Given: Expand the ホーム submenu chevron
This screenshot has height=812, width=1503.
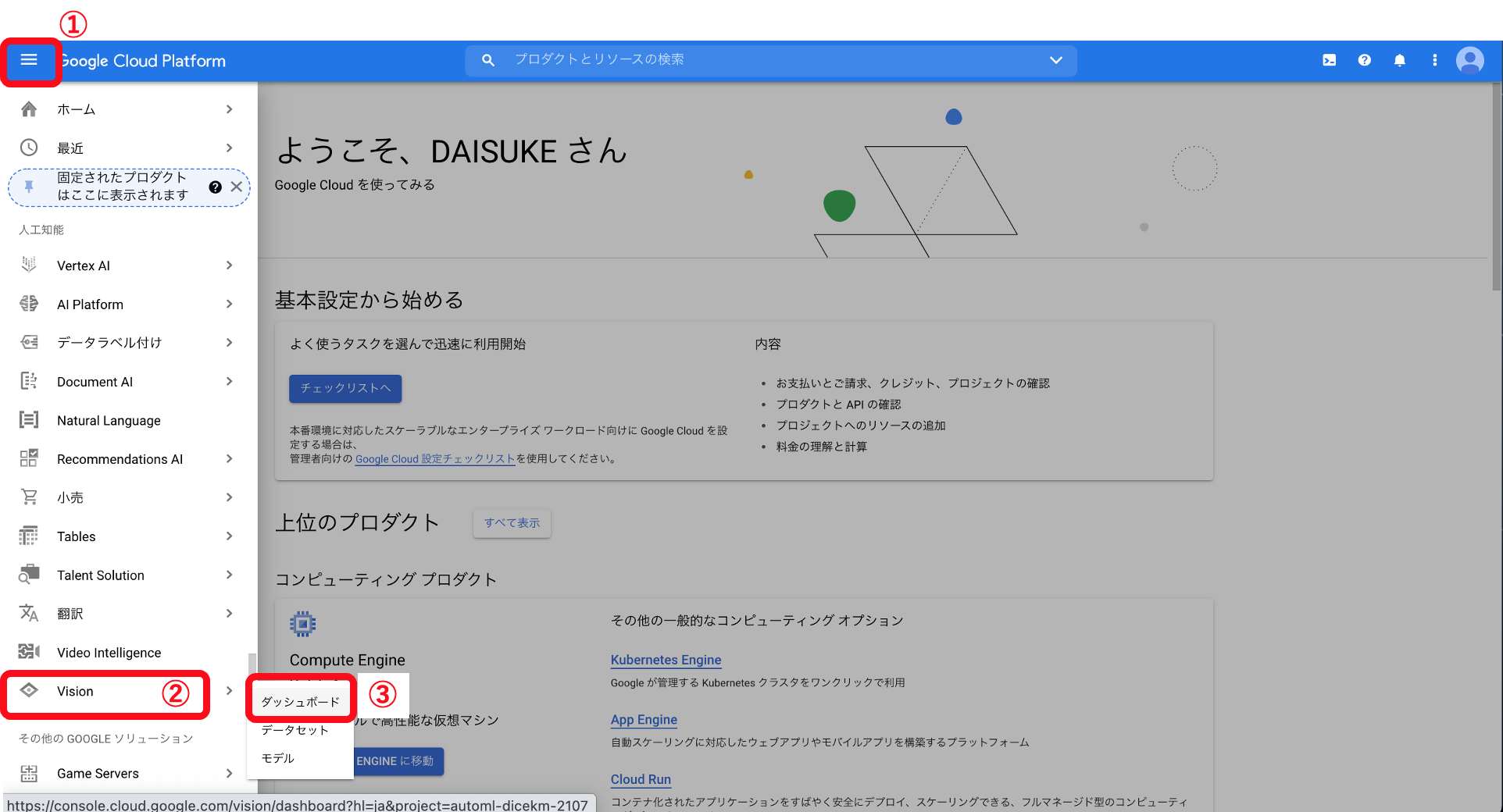Looking at the screenshot, I should (229, 109).
